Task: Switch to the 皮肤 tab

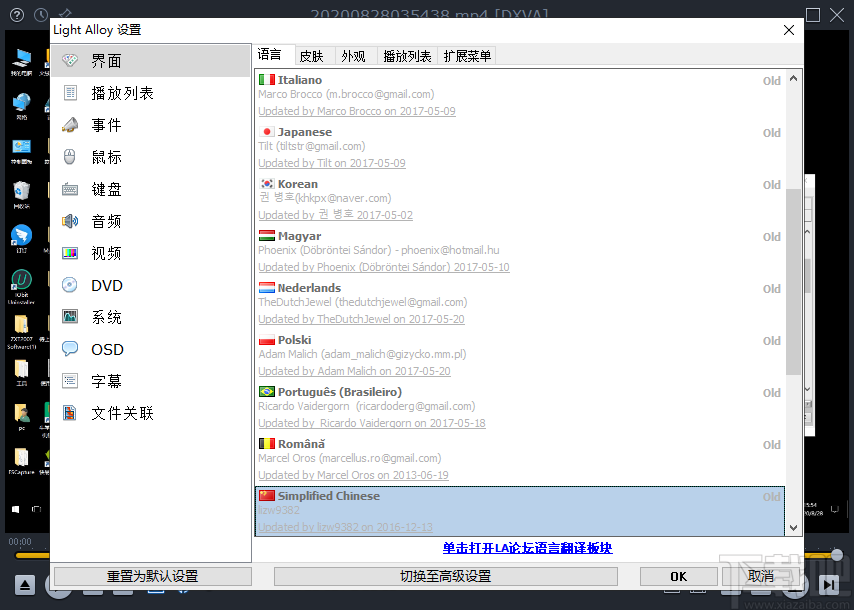Action: 311,56
